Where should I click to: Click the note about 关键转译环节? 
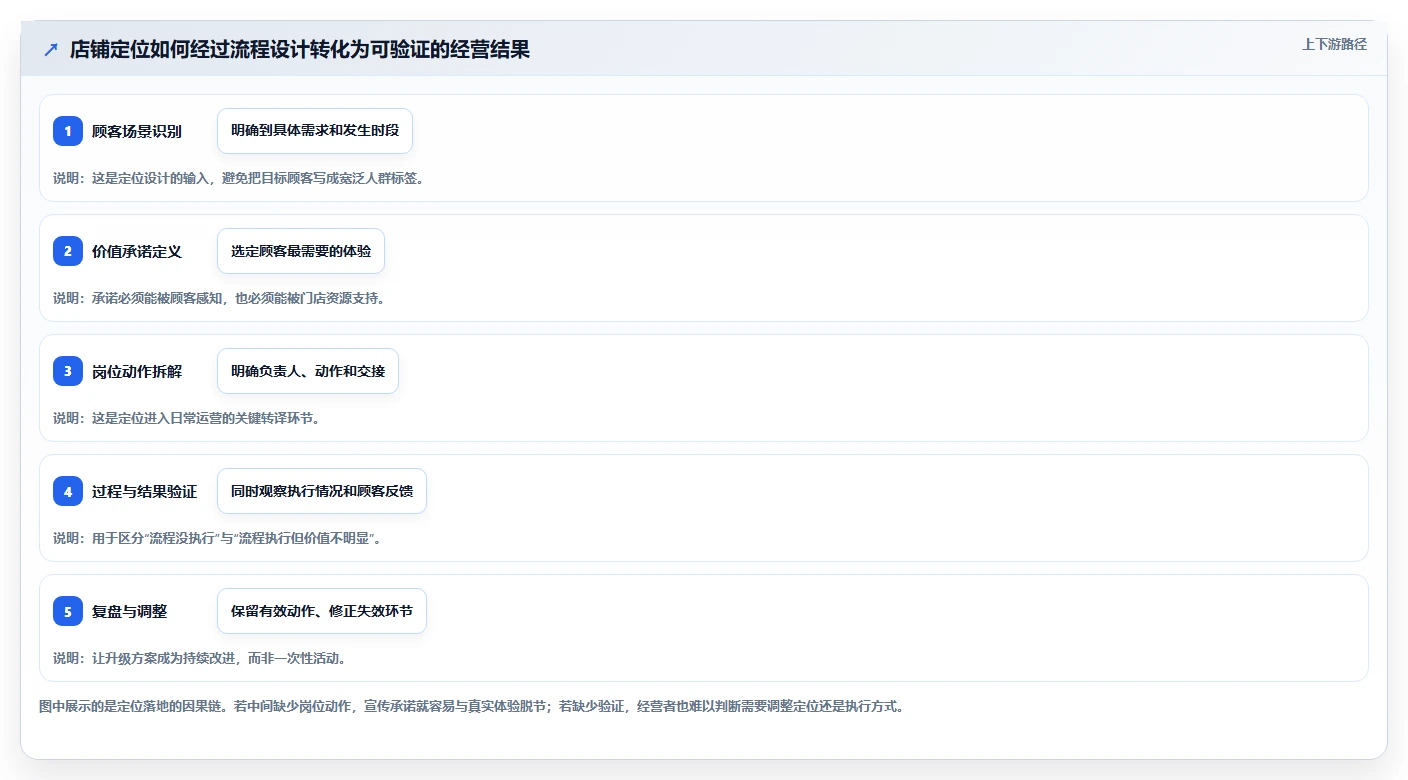click(187, 418)
